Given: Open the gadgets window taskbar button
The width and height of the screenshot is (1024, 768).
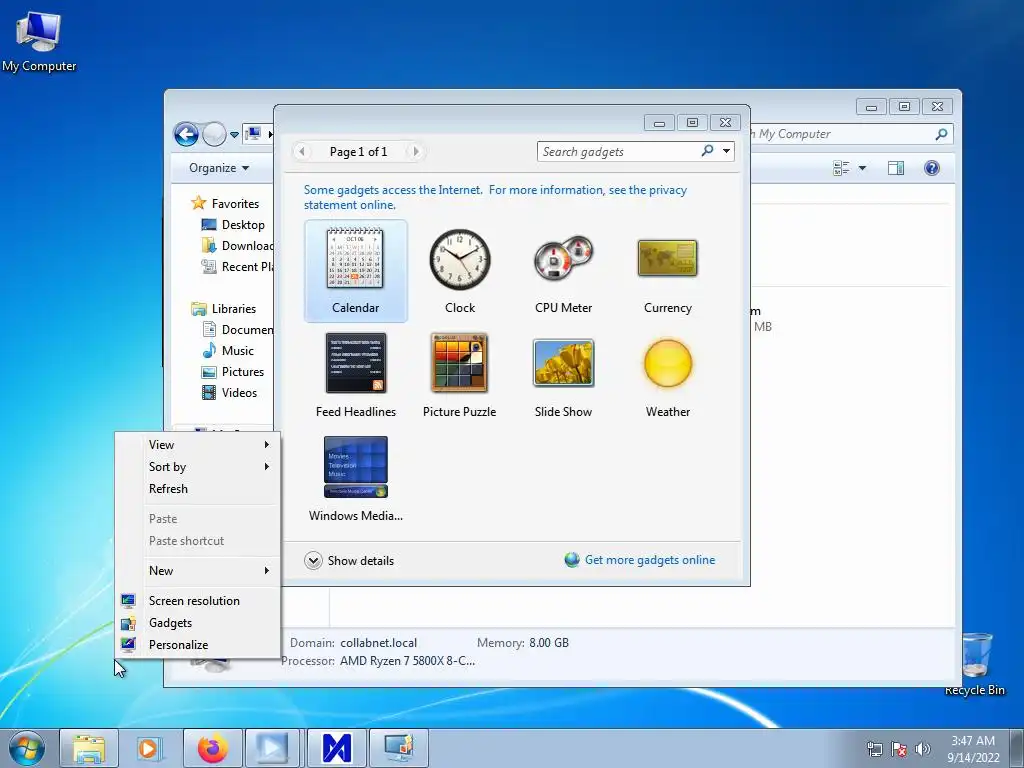Looking at the screenshot, I should [398, 748].
